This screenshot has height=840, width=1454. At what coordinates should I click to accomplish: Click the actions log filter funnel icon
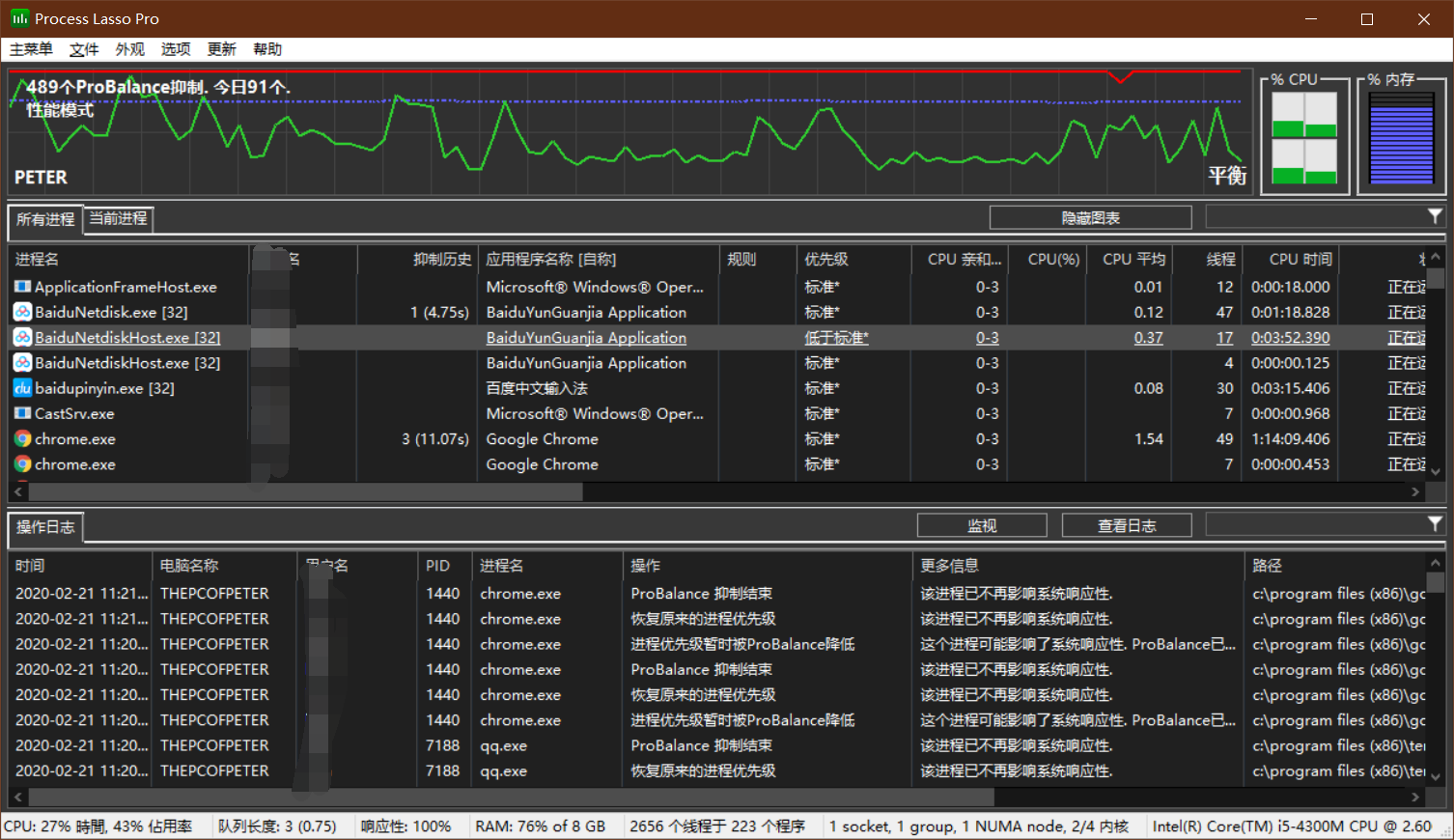pyautogui.click(x=1435, y=523)
